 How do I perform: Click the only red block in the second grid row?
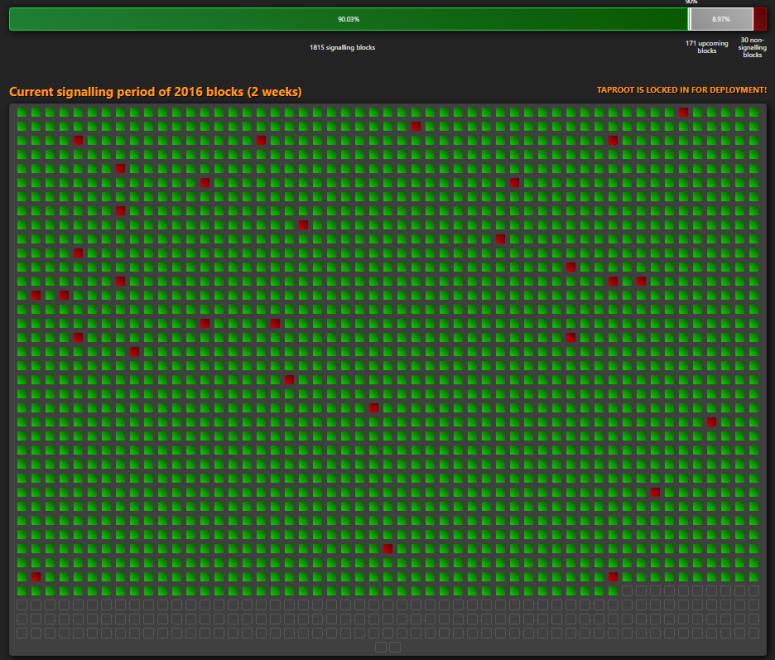415,127
